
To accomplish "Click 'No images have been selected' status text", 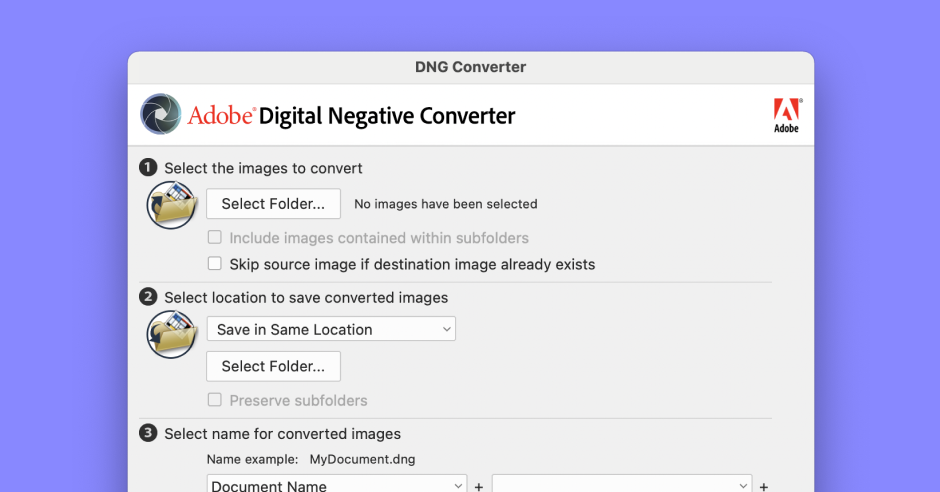I will pyautogui.click(x=445, y=204).
